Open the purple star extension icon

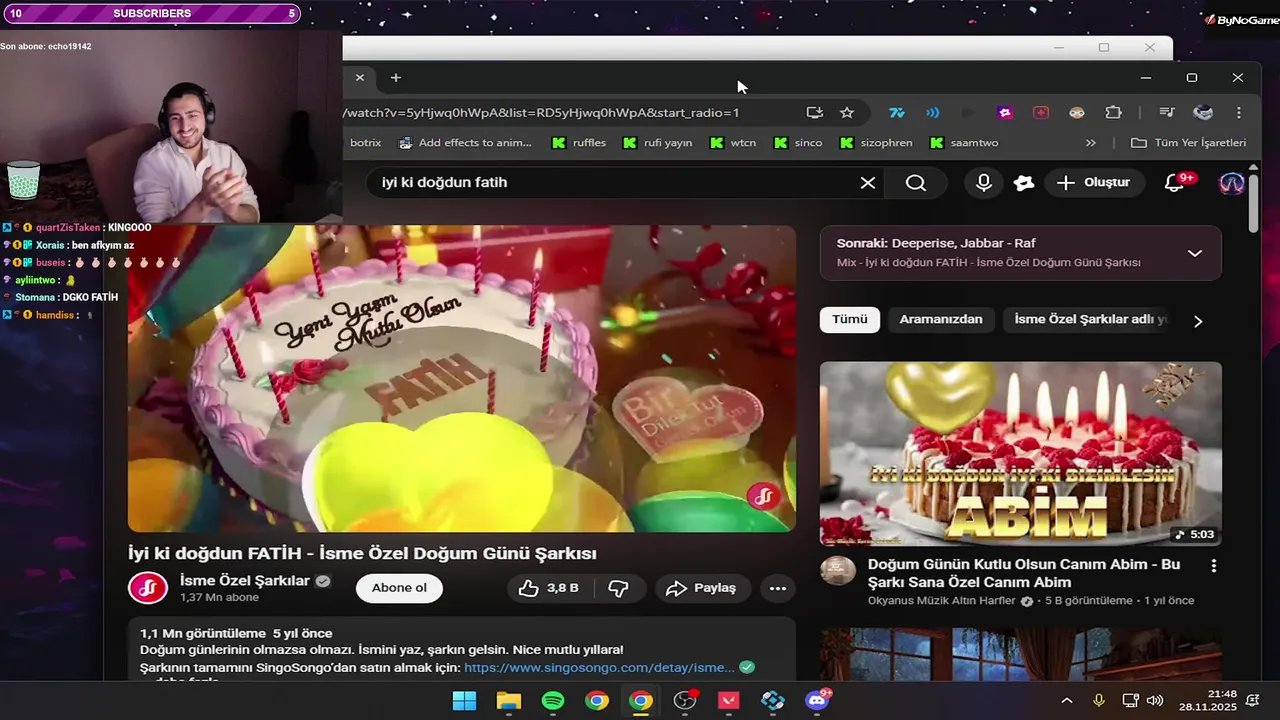coord(1005,113)
